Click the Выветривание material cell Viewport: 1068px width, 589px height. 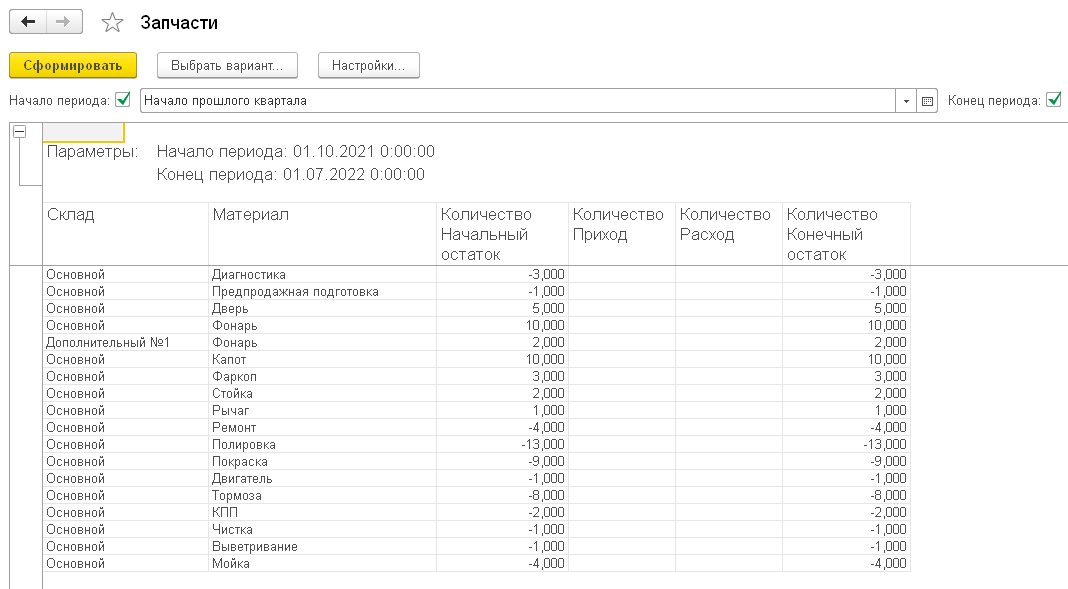coord(322,547)
